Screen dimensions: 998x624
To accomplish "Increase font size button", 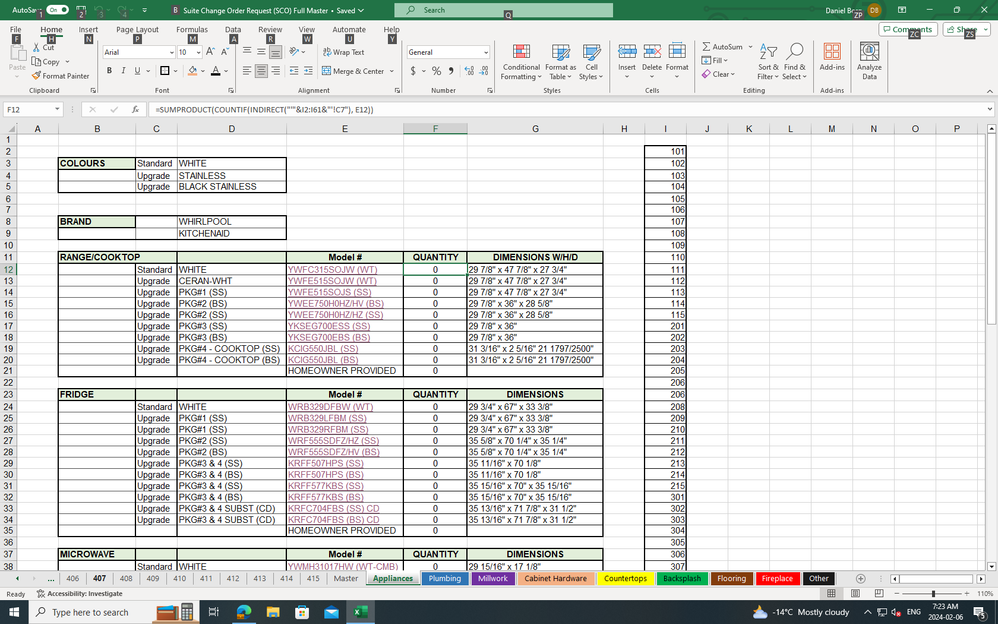I will (210, 52).
